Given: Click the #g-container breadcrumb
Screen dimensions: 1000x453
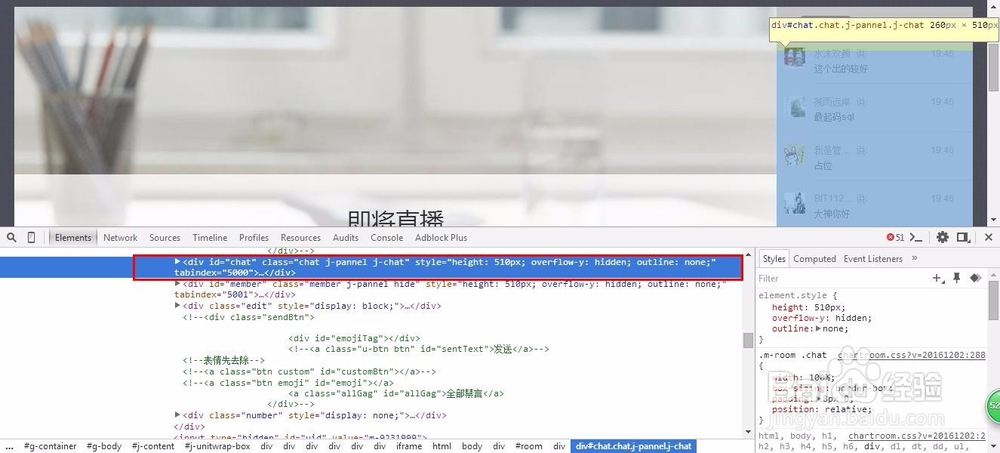Looking at the screenshot, I should click(x=50, y=446).
